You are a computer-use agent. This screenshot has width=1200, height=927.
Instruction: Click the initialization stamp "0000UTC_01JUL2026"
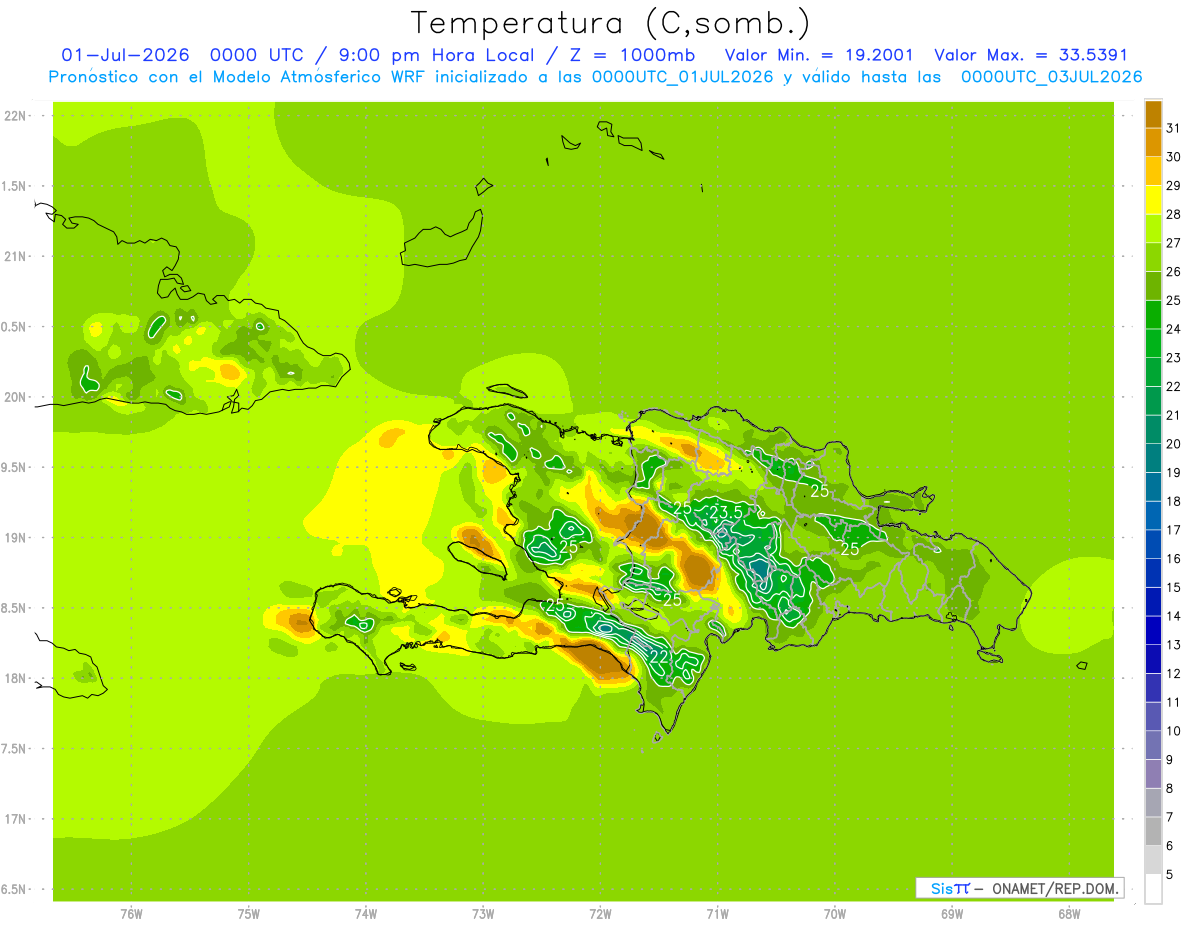[682, 77]
